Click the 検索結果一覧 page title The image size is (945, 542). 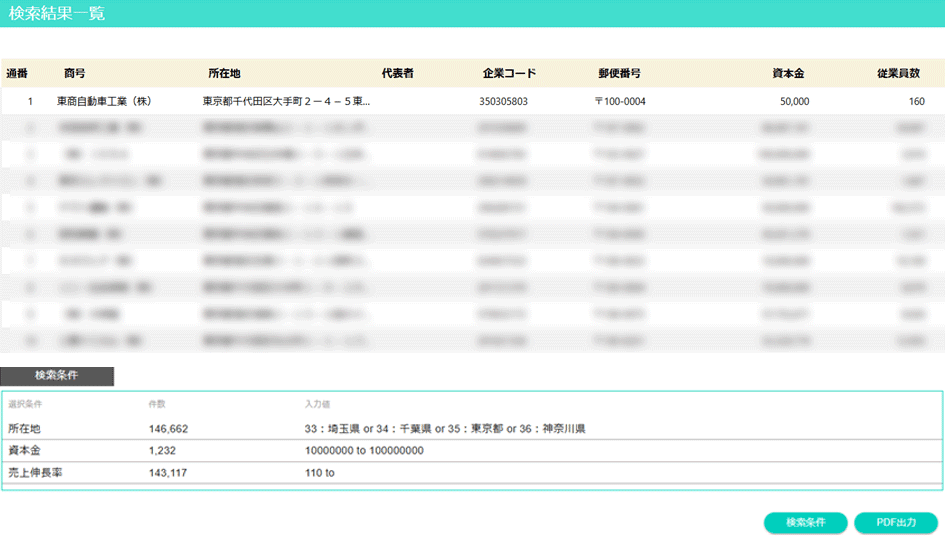[57, 13]
